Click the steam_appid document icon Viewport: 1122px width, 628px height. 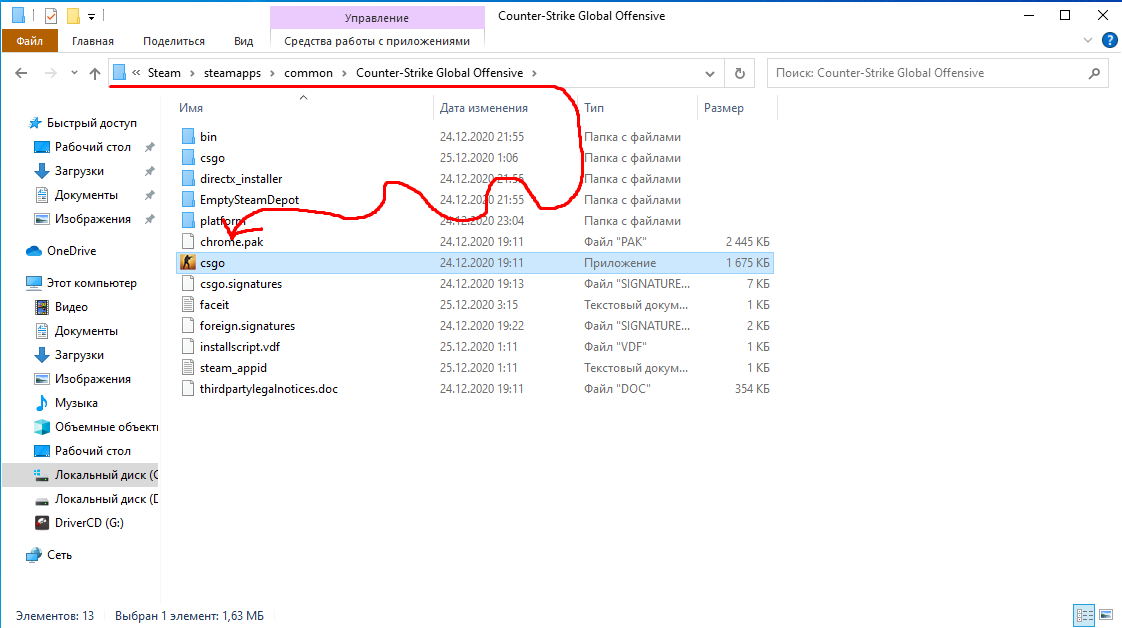tap(187, 368)
